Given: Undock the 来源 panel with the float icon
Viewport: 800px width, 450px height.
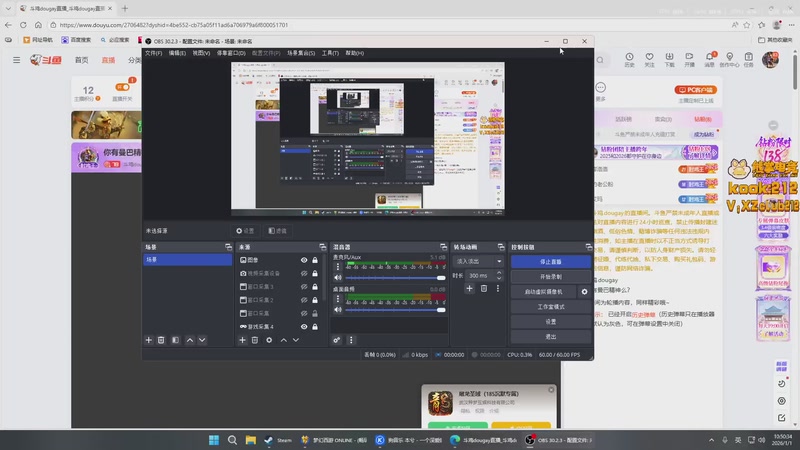Looking at the screenshot, I should click(x=322, y=247).
